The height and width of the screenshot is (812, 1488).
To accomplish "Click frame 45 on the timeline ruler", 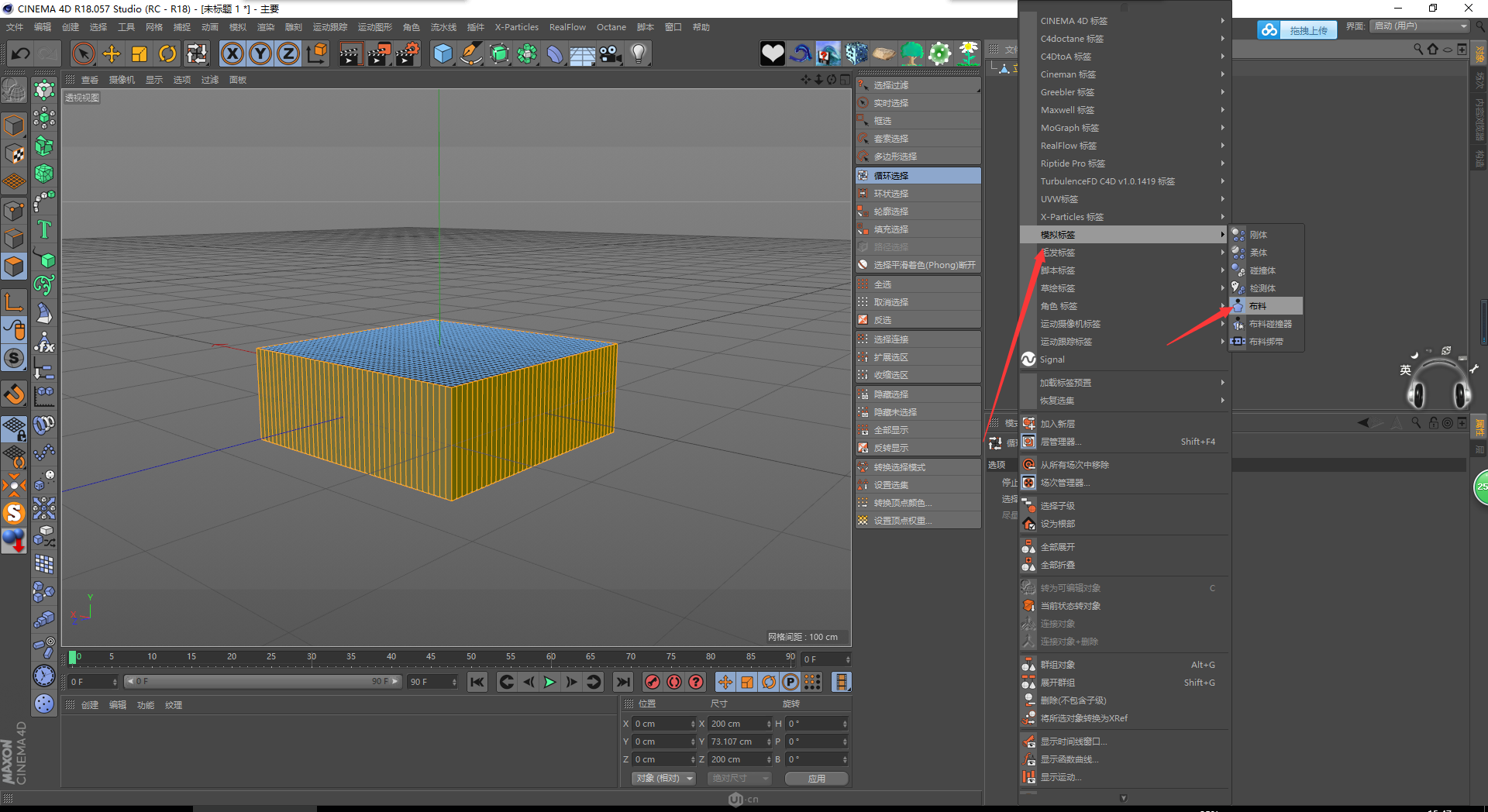I will (x=431, y=657).
